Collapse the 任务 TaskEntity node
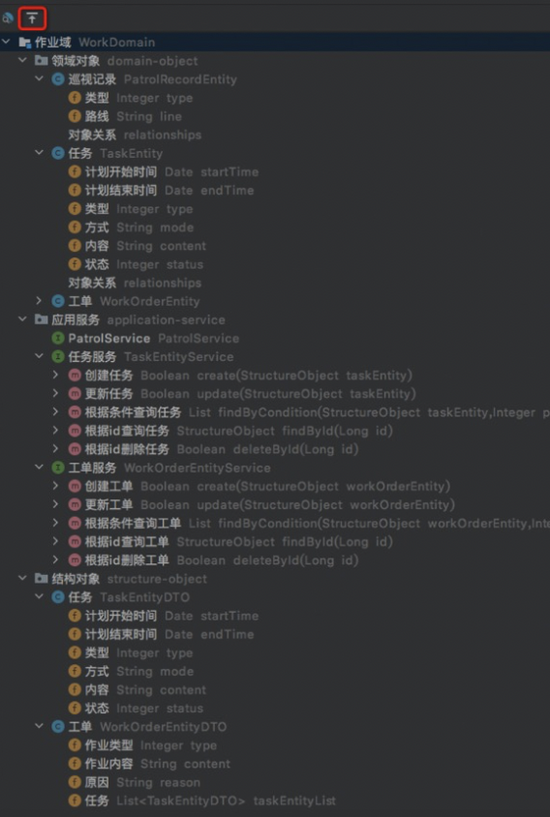 pos(39,153)
